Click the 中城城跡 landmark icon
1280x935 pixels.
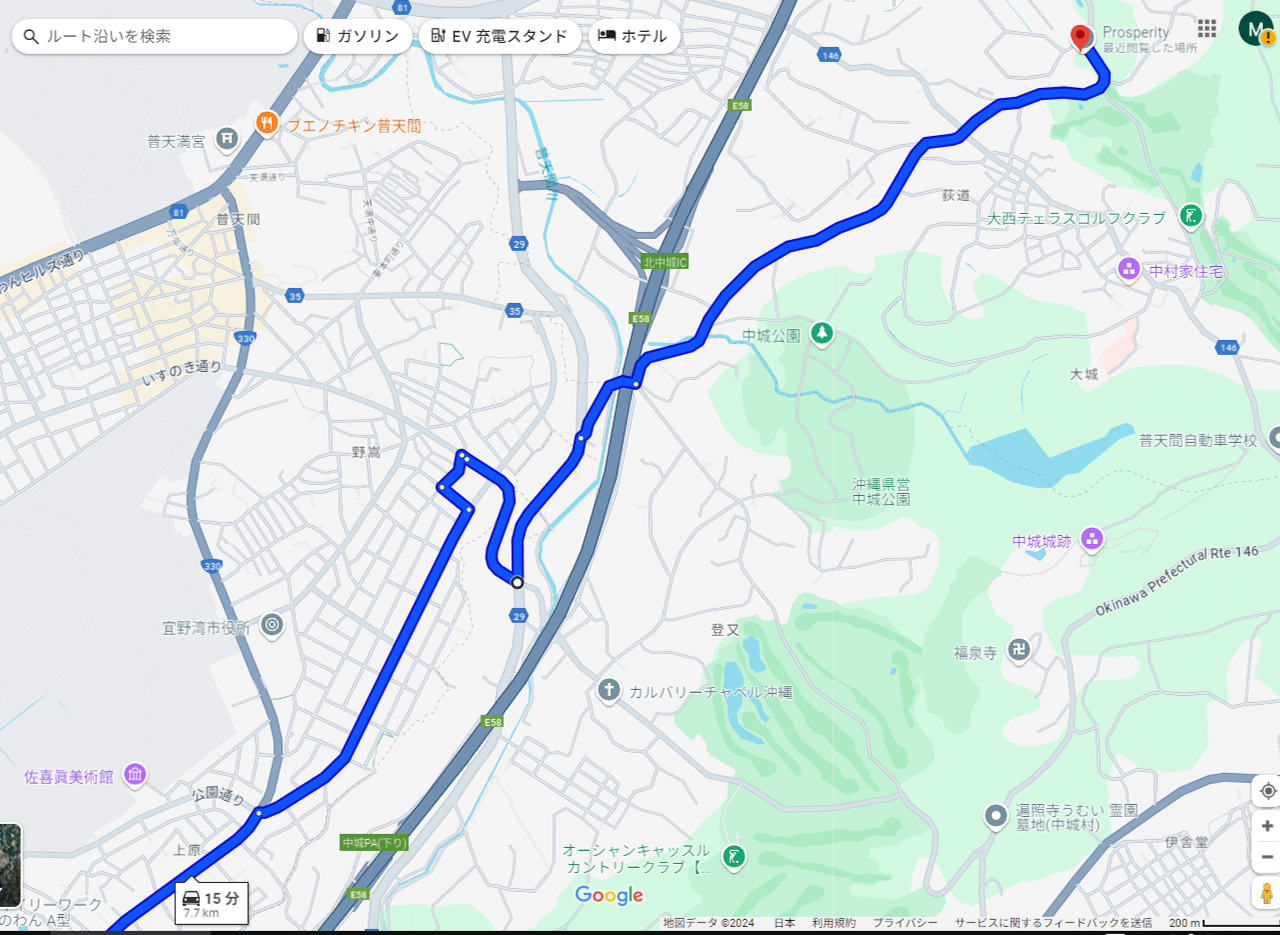click(1091, 539)
